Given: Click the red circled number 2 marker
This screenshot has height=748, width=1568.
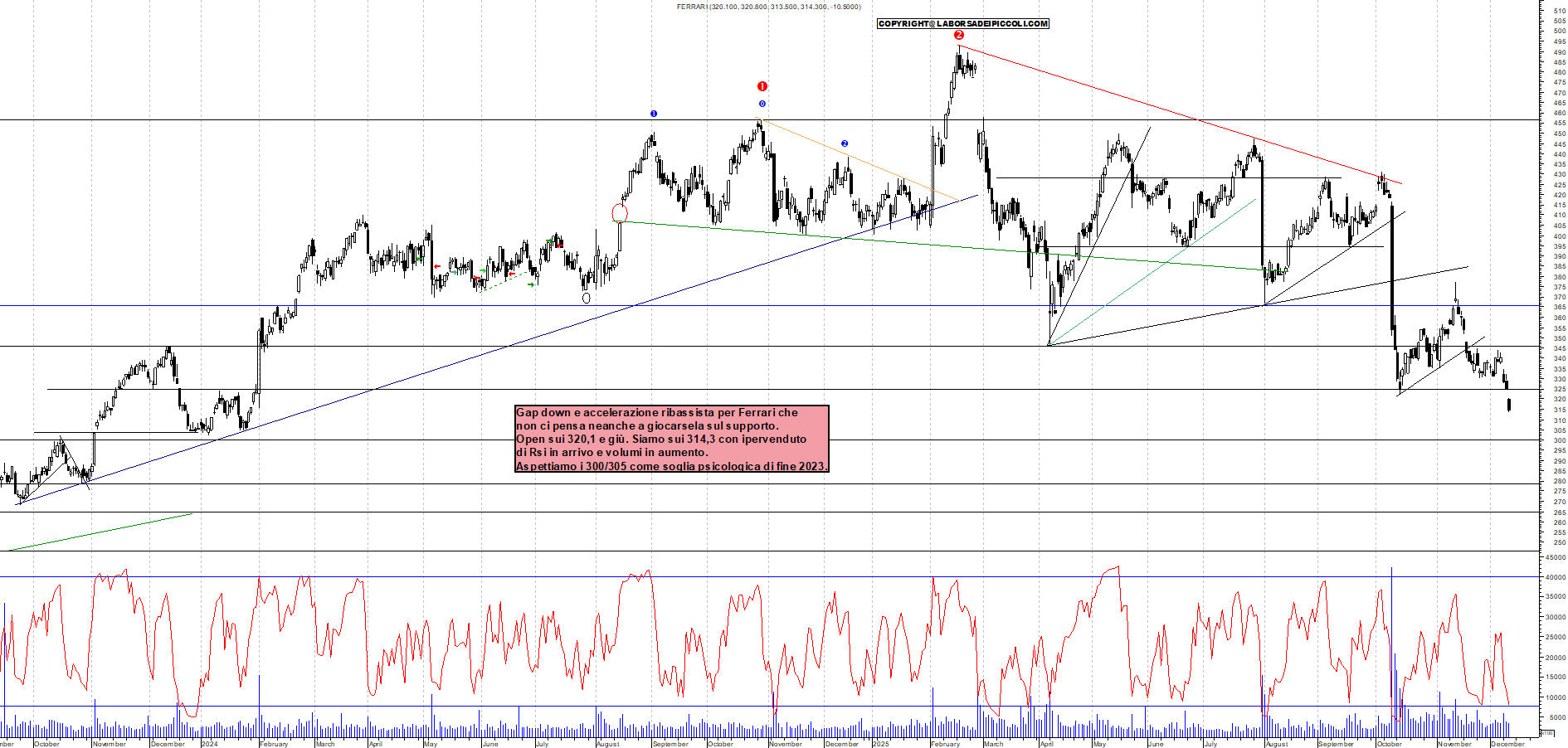Looking at the screenshot, I should pyautogui.click(x=958, y=35).
